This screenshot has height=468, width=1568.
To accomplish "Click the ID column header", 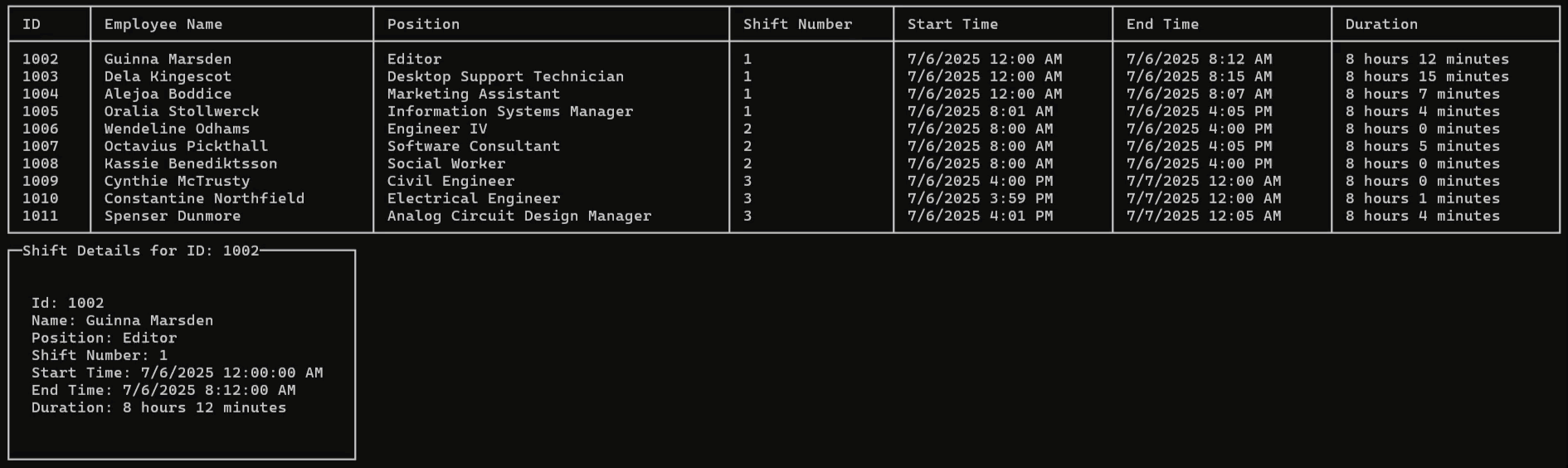I will 32,24.
